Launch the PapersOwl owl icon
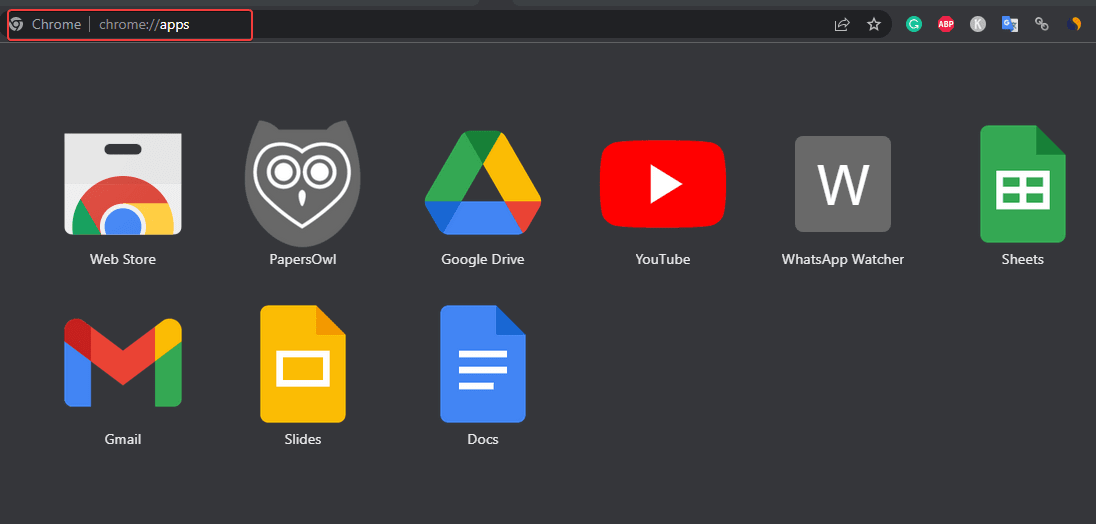Screen dimensions: 1096x524 click(x=303, y=184)
